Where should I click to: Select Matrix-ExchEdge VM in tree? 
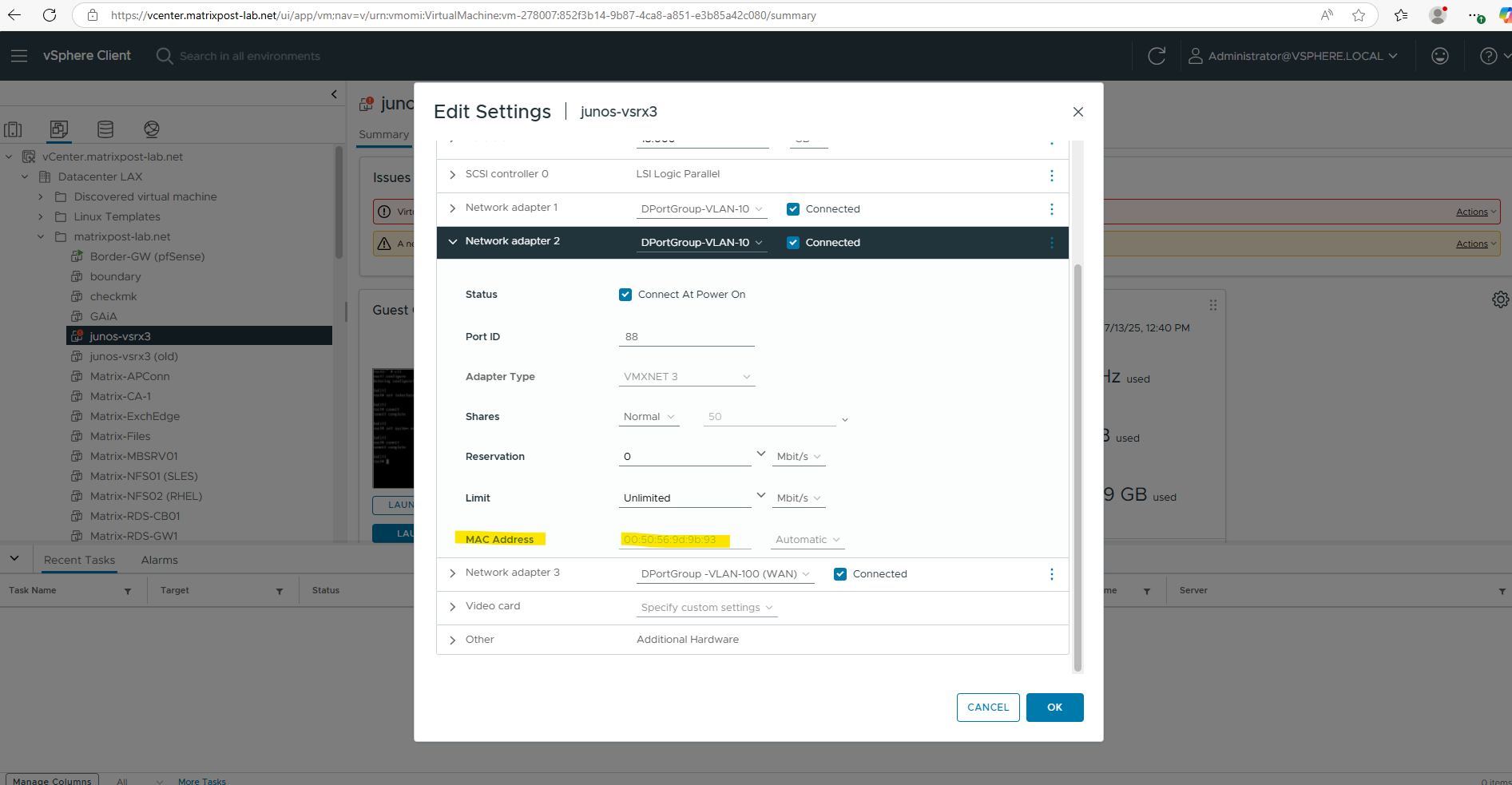(134, 416)
